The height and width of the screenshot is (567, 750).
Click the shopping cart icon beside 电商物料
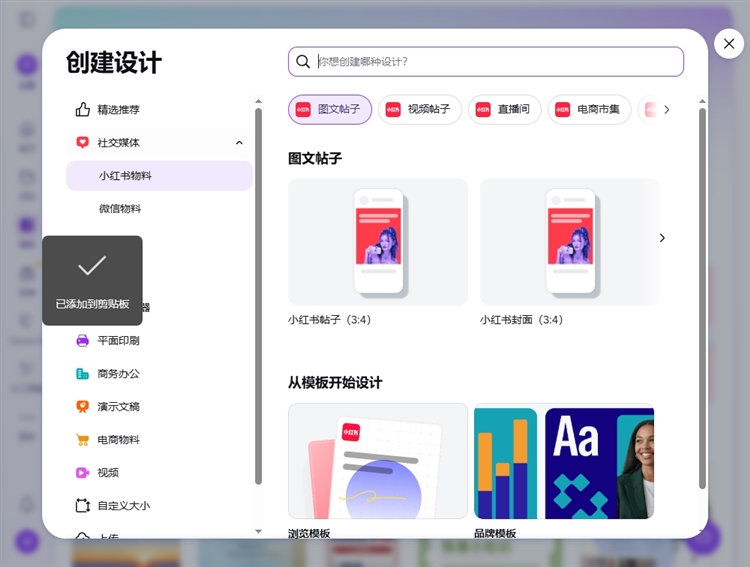(x=82, y=439)
